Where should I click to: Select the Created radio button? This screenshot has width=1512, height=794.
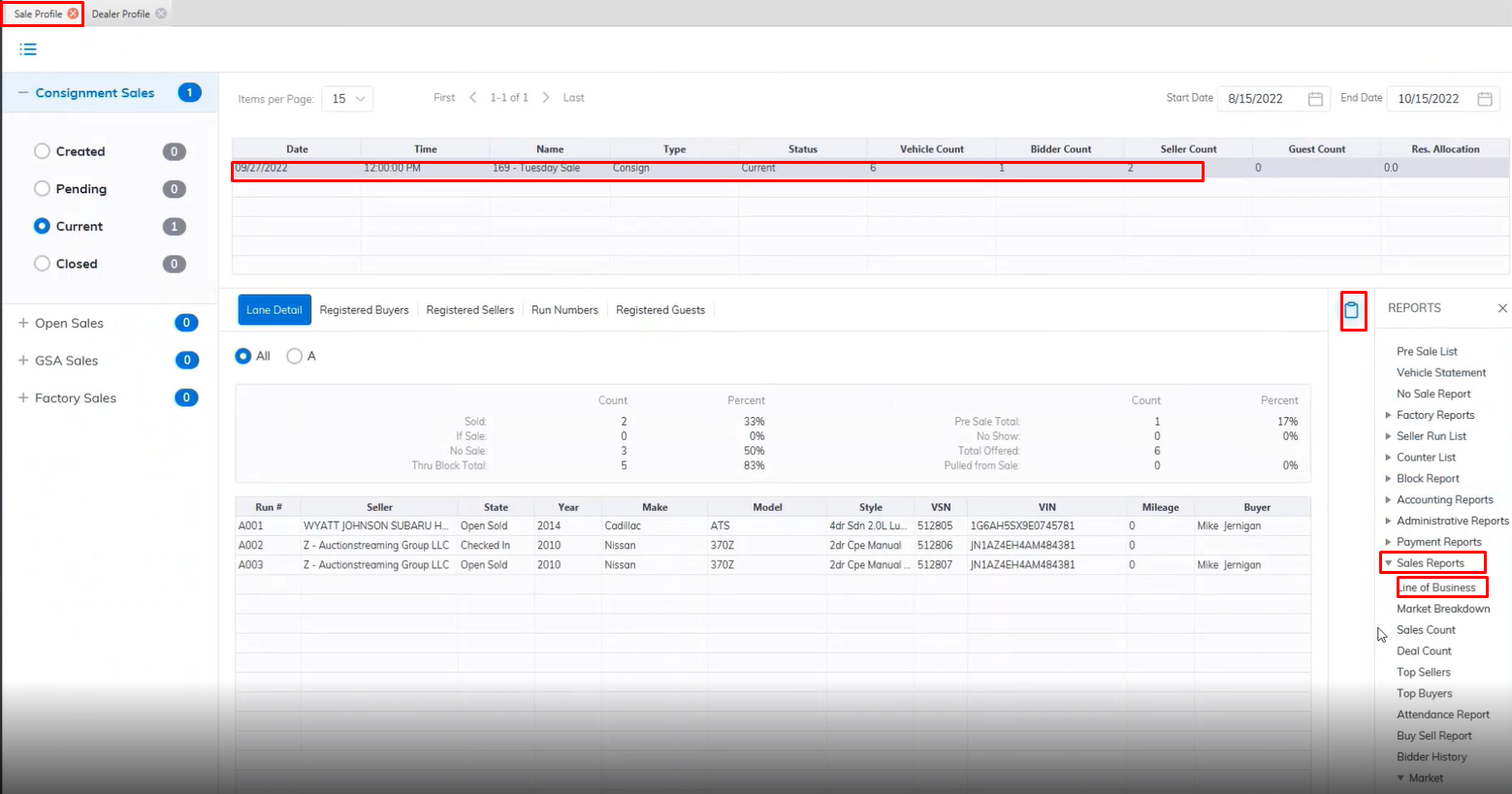42,151
